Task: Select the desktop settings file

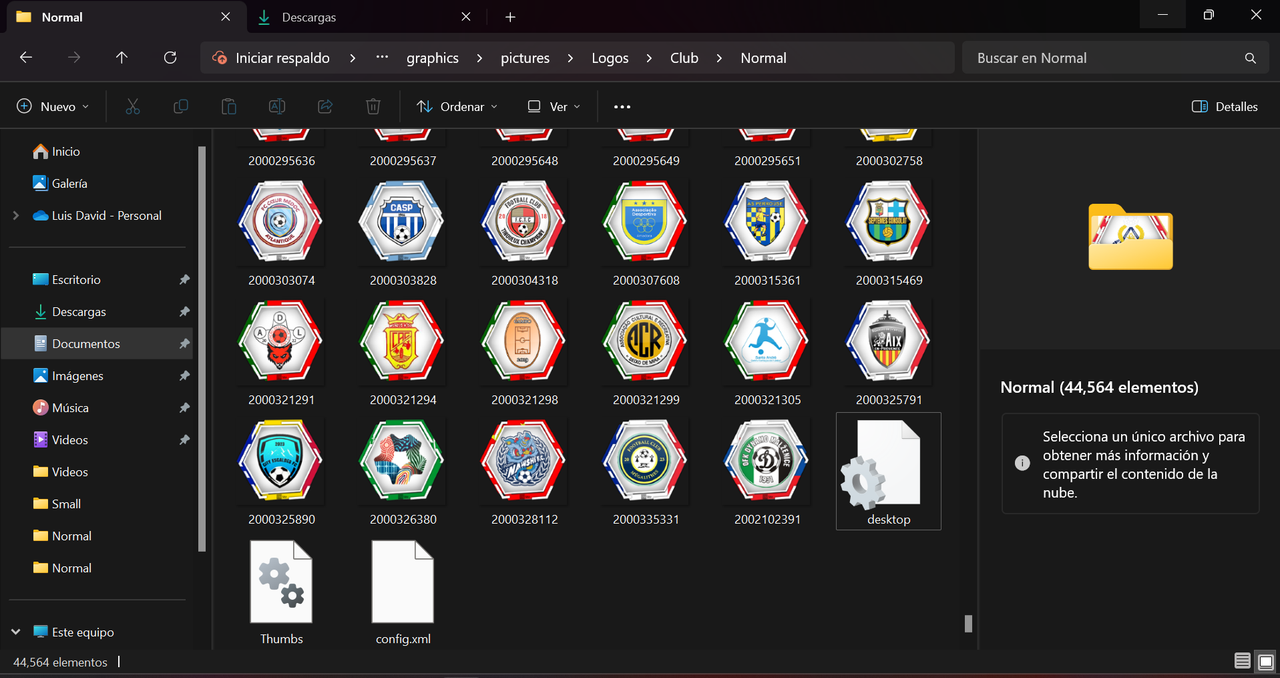Action: (x=888, y=471)
